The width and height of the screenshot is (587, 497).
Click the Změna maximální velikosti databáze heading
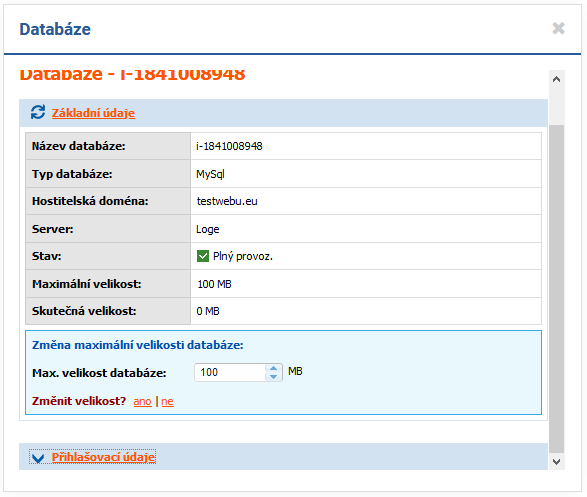tap(137, 345)
